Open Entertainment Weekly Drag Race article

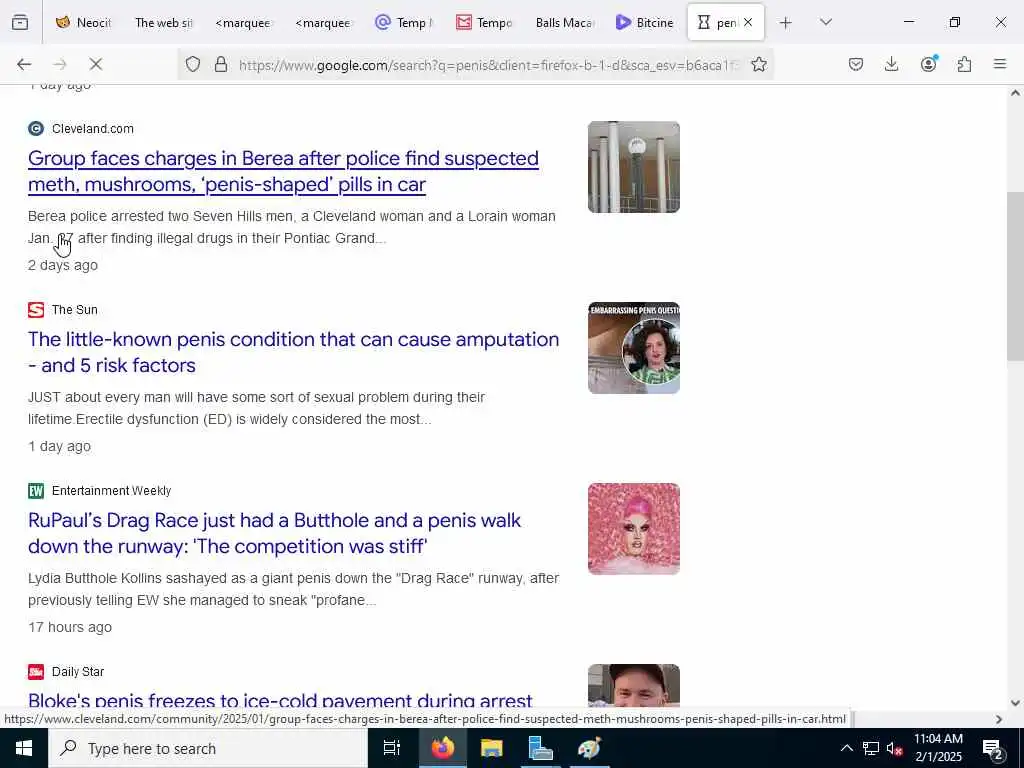pyautogui.click(x=274, y=533)
